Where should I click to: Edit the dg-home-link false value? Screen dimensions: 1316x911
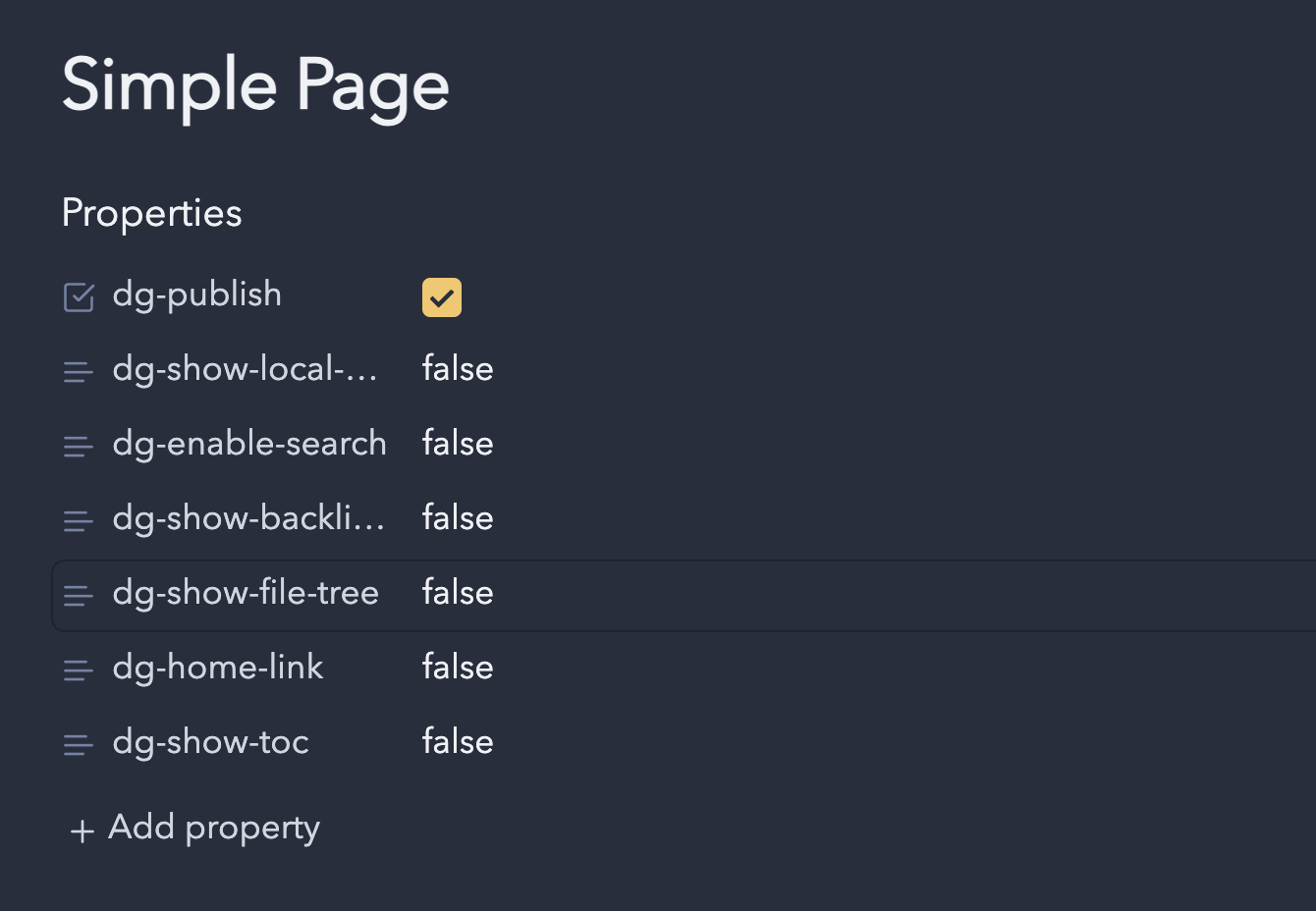[x=458, y=668]
